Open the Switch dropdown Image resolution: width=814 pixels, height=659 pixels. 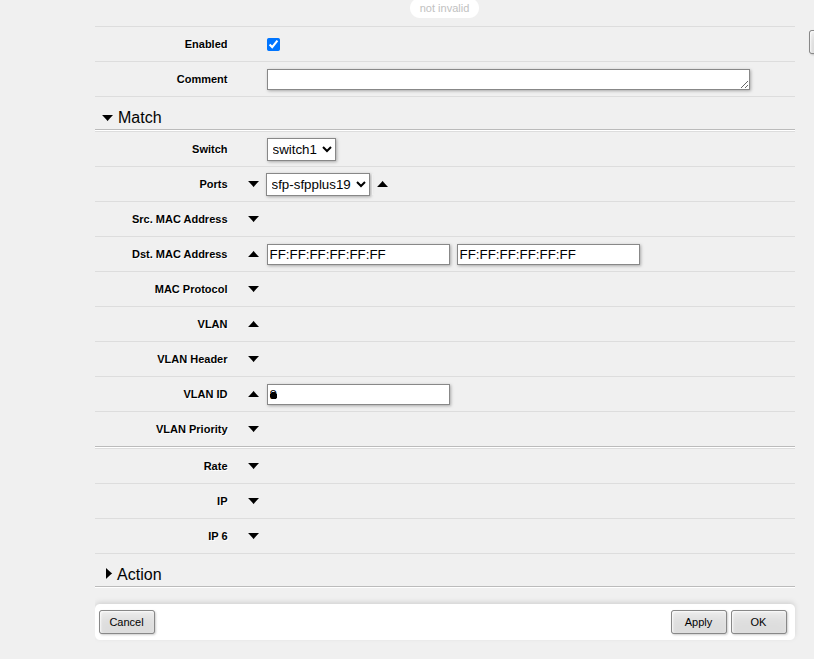(x=301, y=149)
